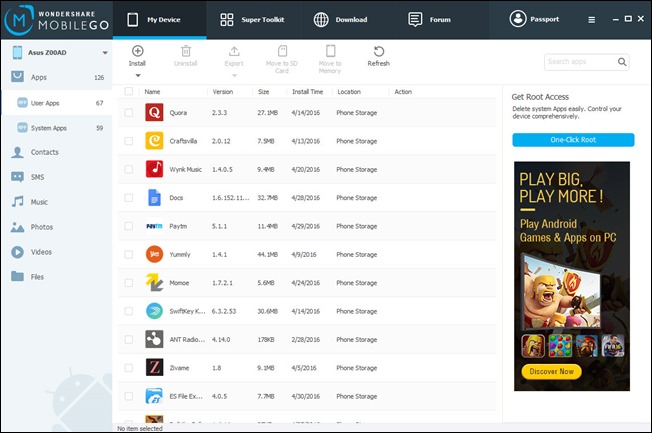The height and width of the screenshot is (433, 652).
Task: Sort by the Name column header
Action: coord(152,92)
